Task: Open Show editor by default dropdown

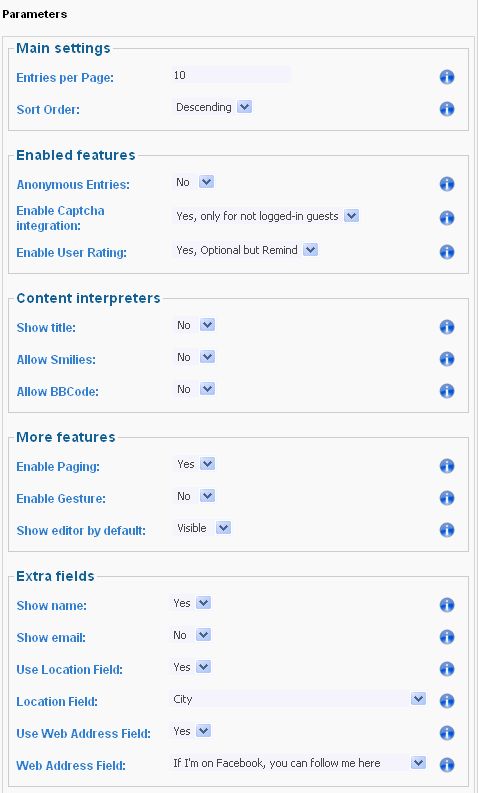Action: pyautogui.click(x=202, y=528)
